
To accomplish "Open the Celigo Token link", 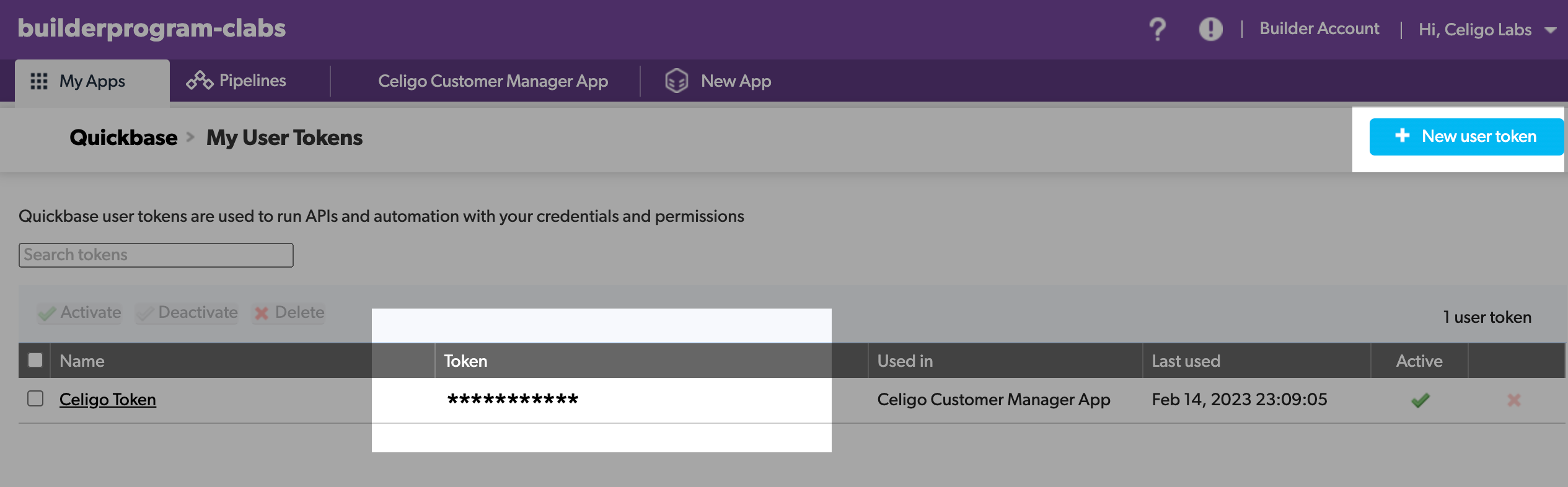I will [x=108, y=400].
